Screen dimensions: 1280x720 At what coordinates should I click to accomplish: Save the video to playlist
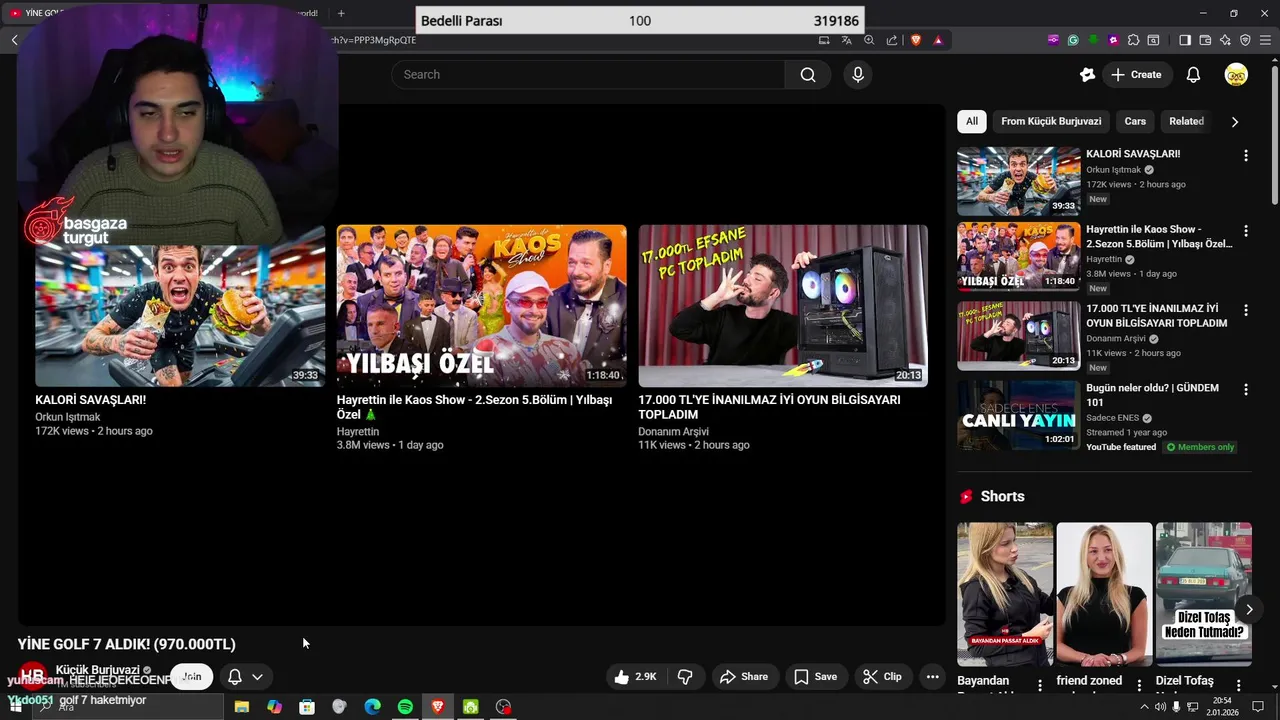[815, 677]
